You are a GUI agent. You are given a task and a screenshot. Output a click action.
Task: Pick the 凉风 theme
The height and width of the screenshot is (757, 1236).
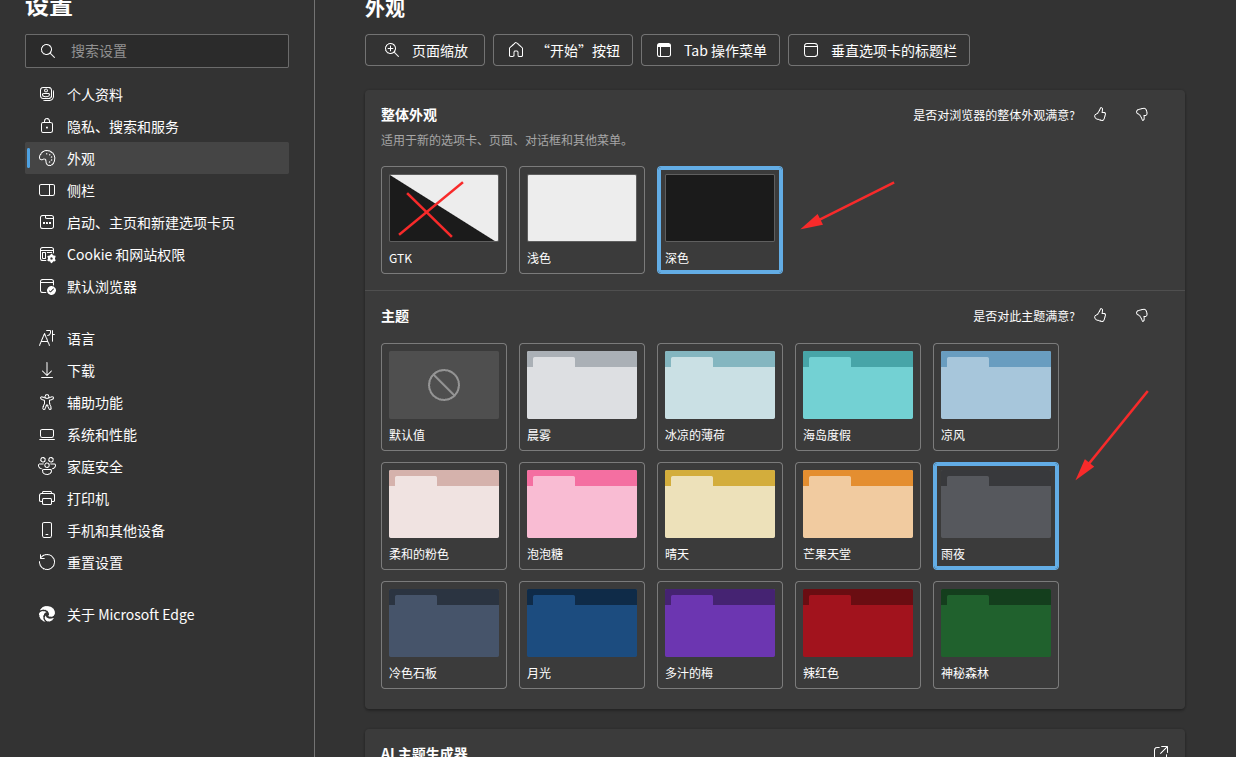click(996, 397)
